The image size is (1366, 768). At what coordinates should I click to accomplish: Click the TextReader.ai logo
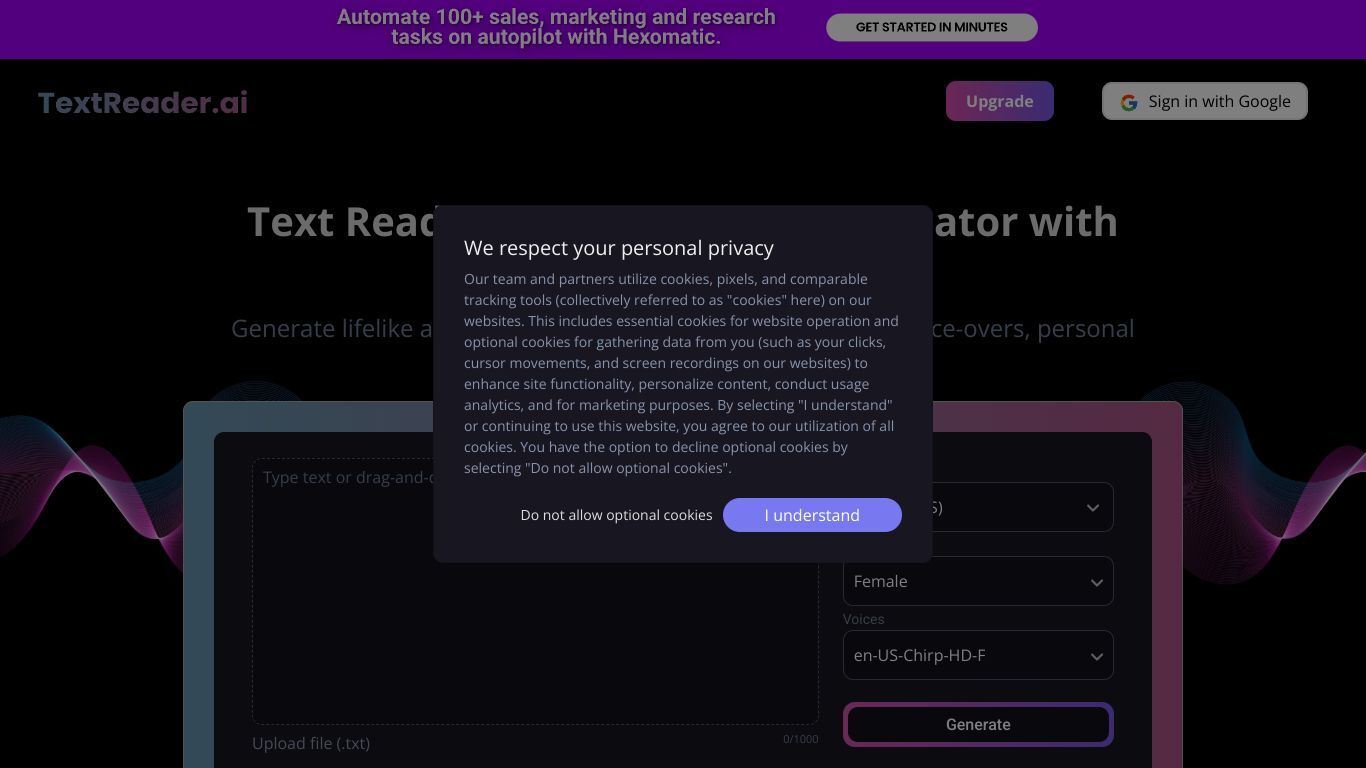143,102
